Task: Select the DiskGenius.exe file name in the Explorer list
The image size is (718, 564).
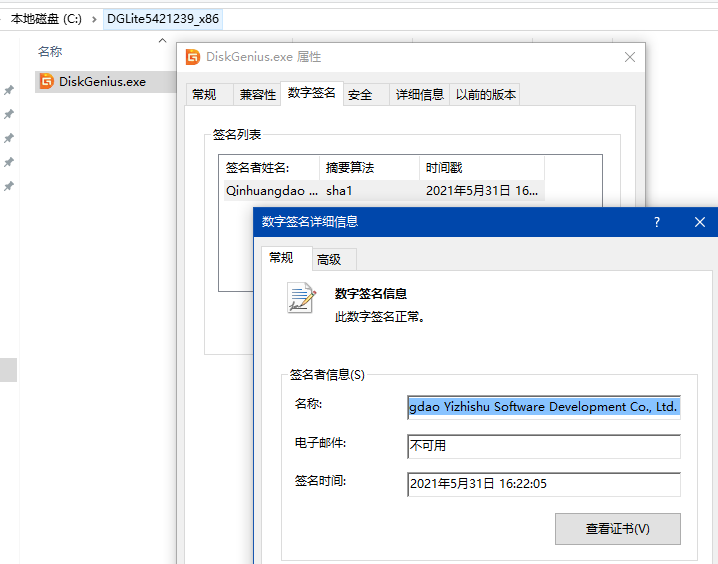Action: tap(103, 82)
